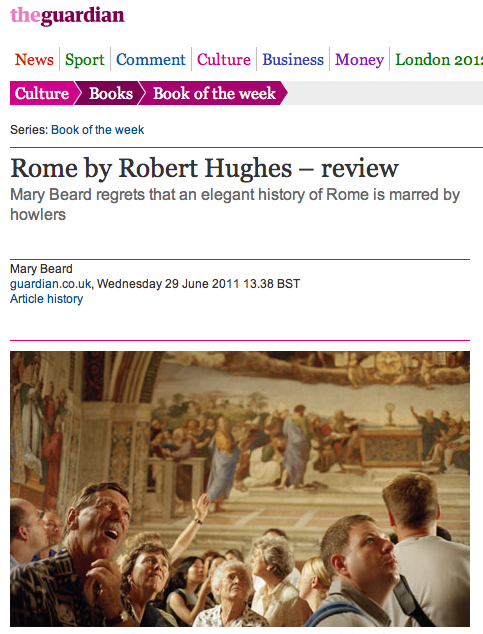Open the Book of the week breadcrumb

pyautogui.click(x=214, y=93)
